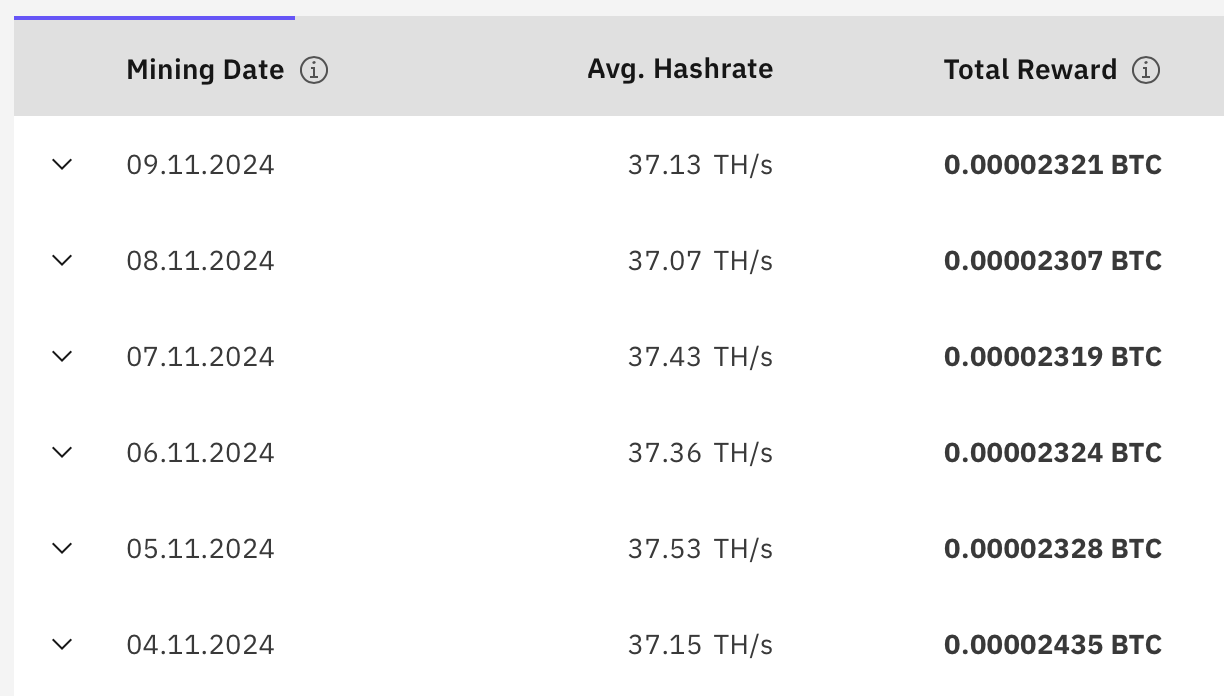Click the active tab's purple underline indicator
Image resolution: width=1224 pixels, height=696 pixels.
(154, 17)
